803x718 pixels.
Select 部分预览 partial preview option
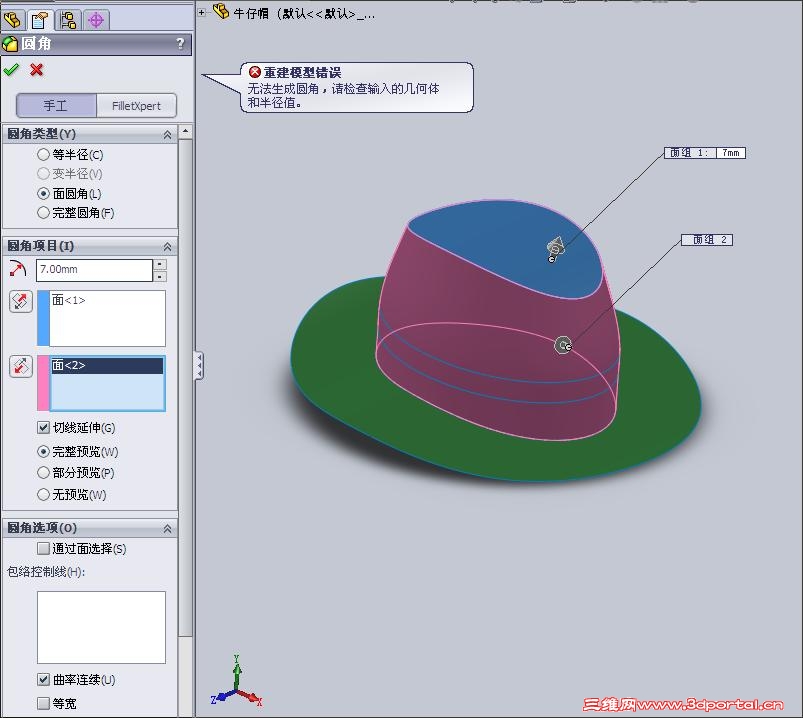tap(44, 473)
